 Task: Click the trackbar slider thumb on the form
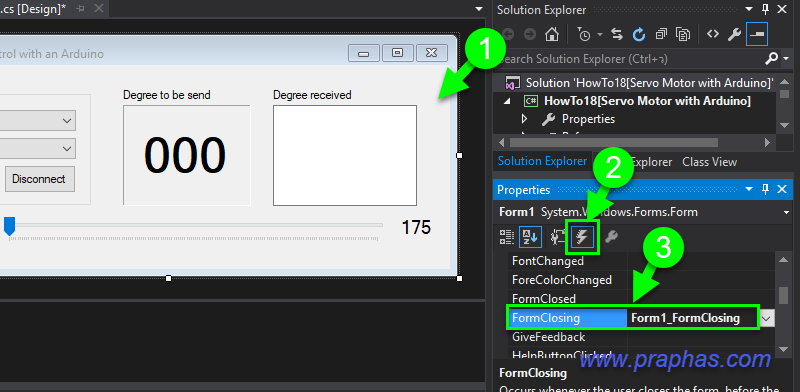pos(9,226)
